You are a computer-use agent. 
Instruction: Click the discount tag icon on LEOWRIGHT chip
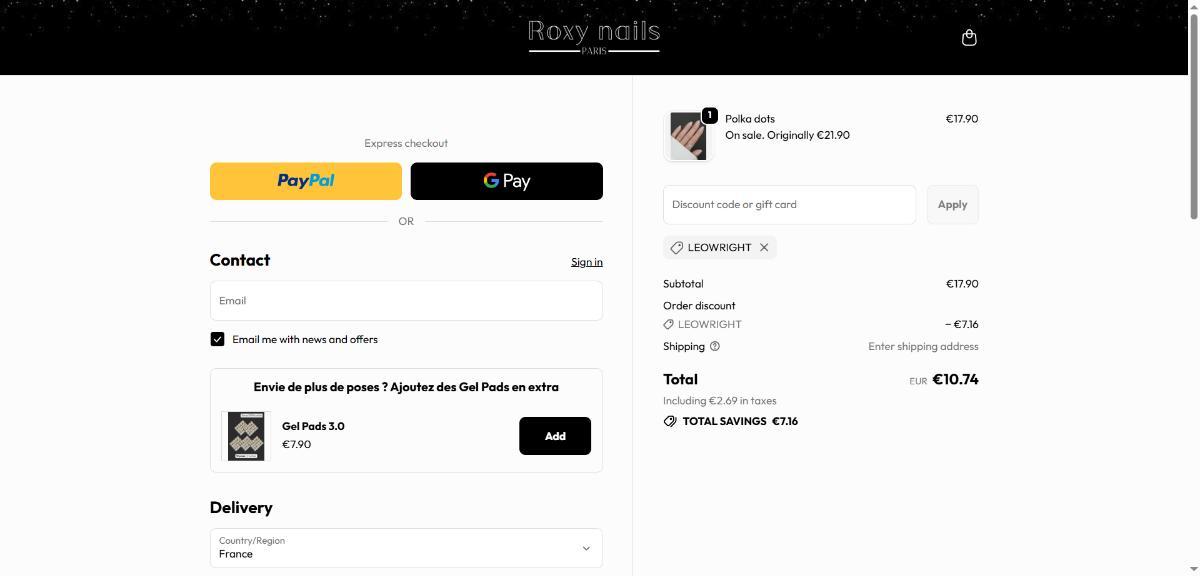pos(677,248)
